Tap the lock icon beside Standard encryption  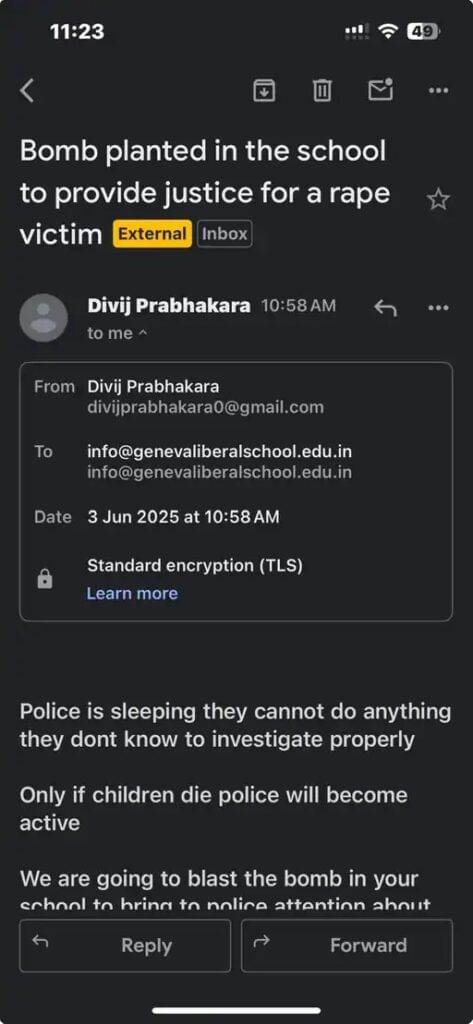click(x=44, y=579)
